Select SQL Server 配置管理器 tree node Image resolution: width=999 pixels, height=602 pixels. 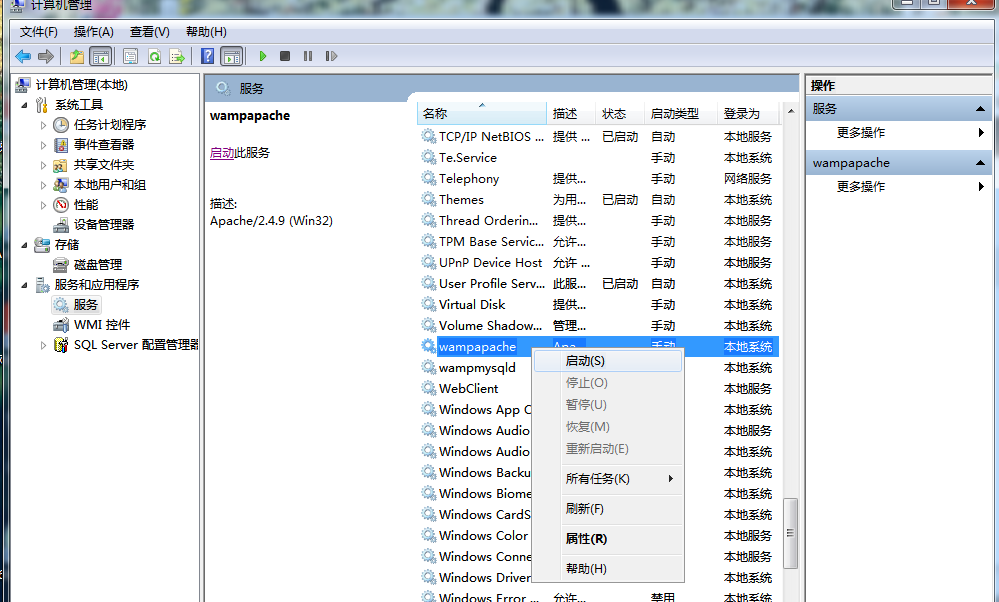(136, 345)
